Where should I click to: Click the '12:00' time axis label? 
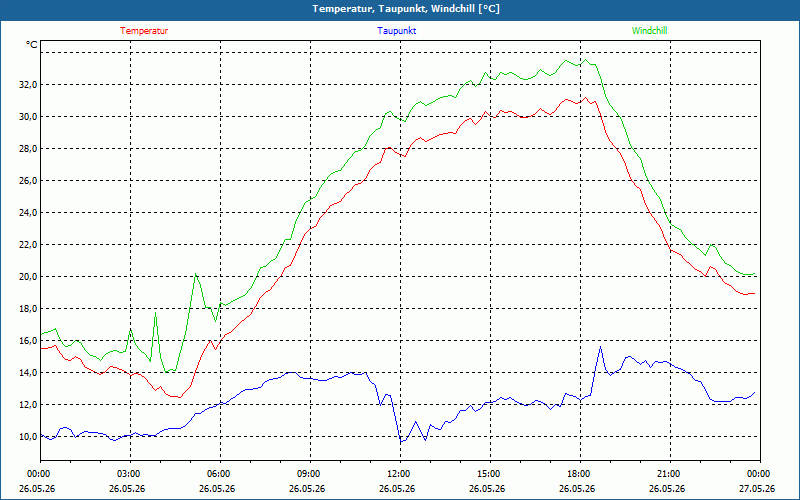398,474
